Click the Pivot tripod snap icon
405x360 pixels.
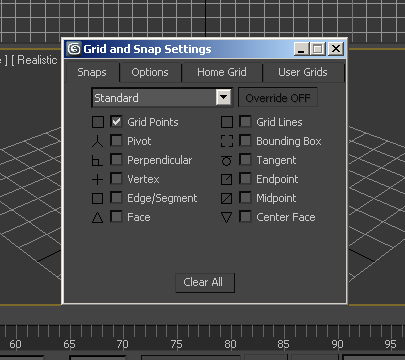[x=97, y=141]
